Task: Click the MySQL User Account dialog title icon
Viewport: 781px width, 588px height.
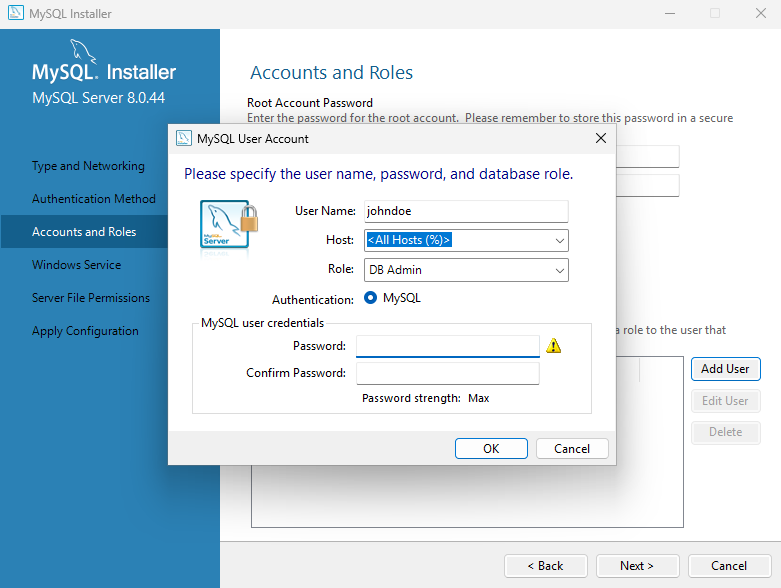Action: 184,139
